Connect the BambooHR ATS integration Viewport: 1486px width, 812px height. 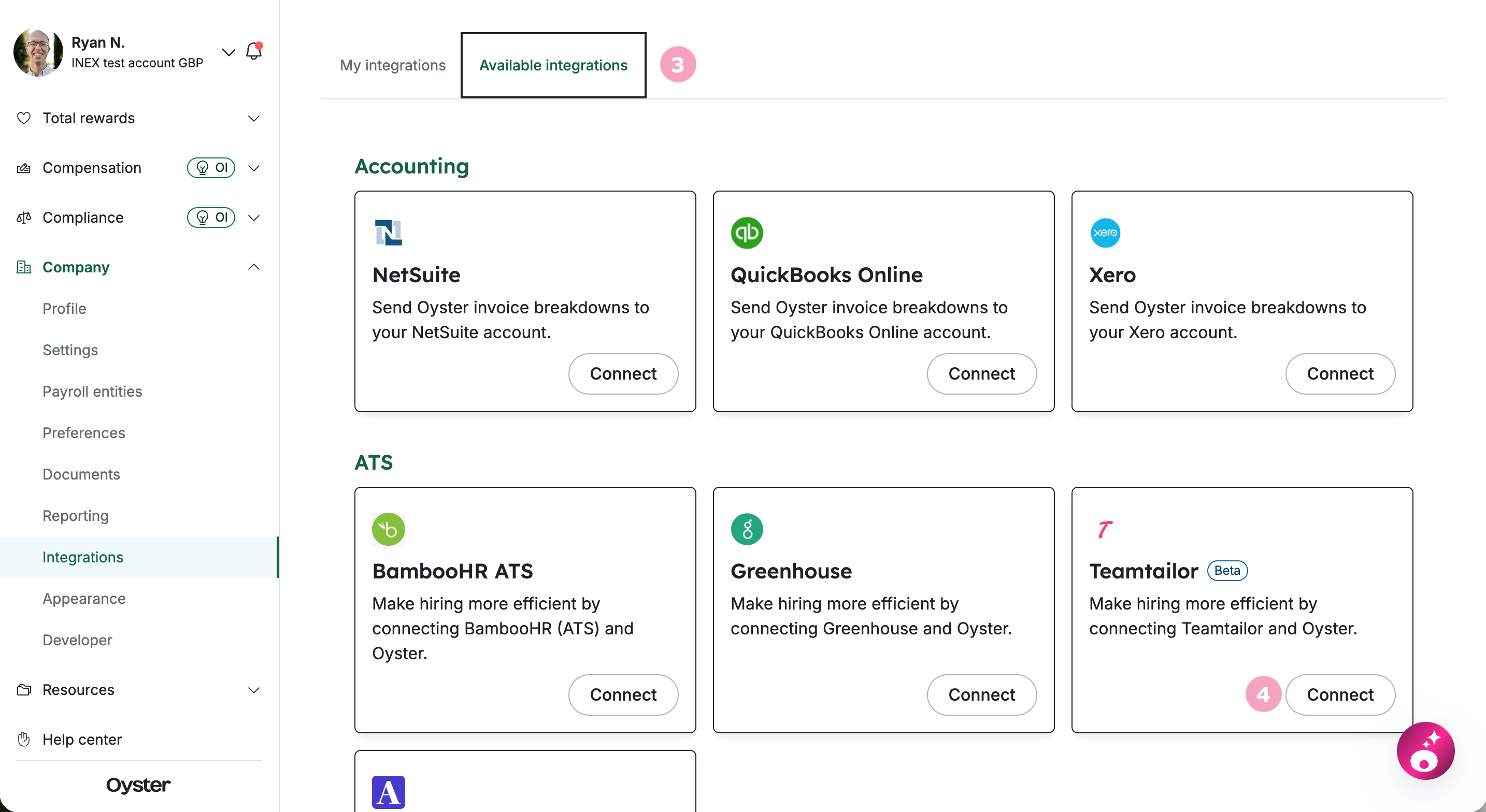click(623, 695)
